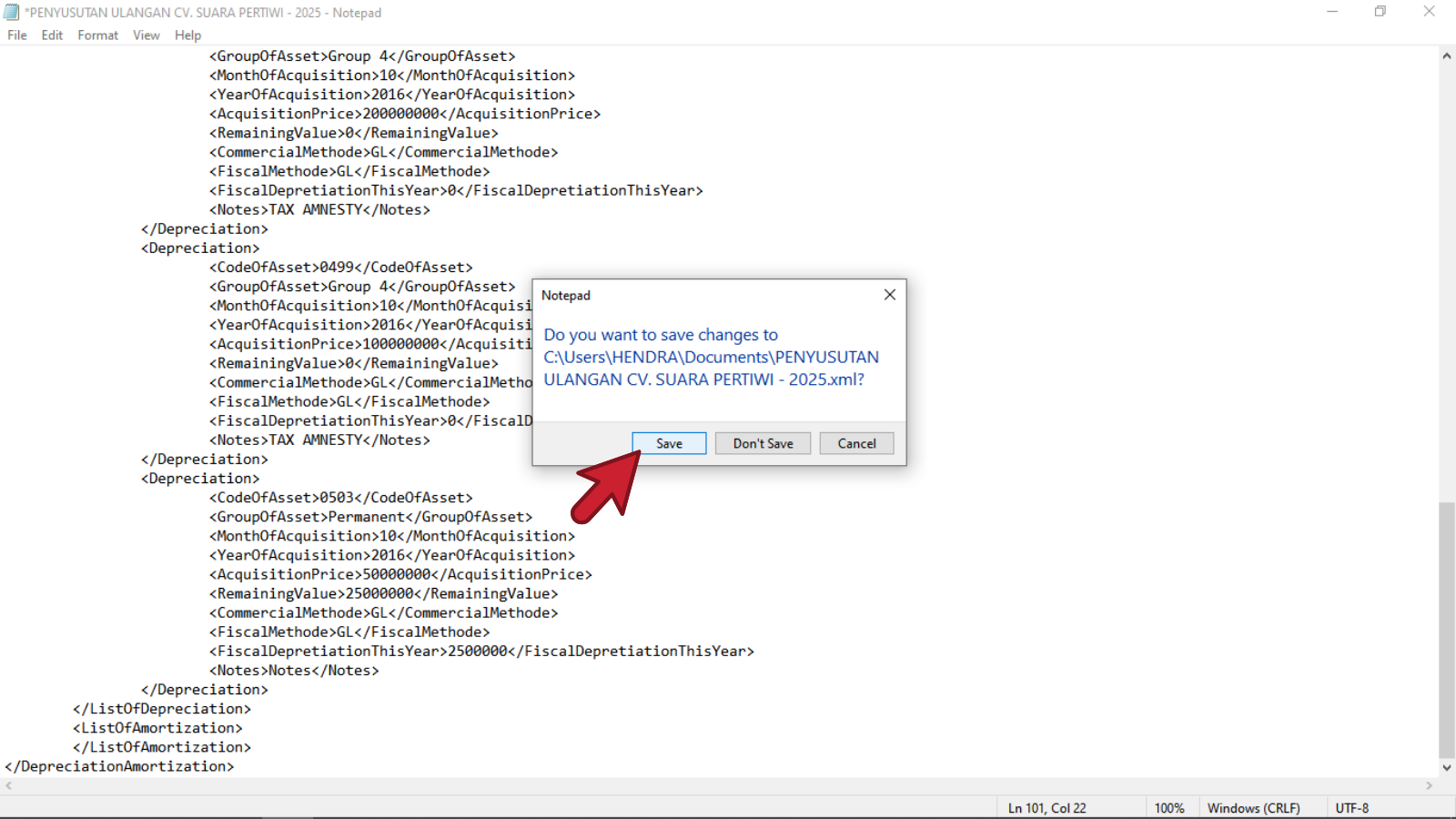This screenshot has width=1456, height=819.
Task: Open the Format menu
Action: 97,35
